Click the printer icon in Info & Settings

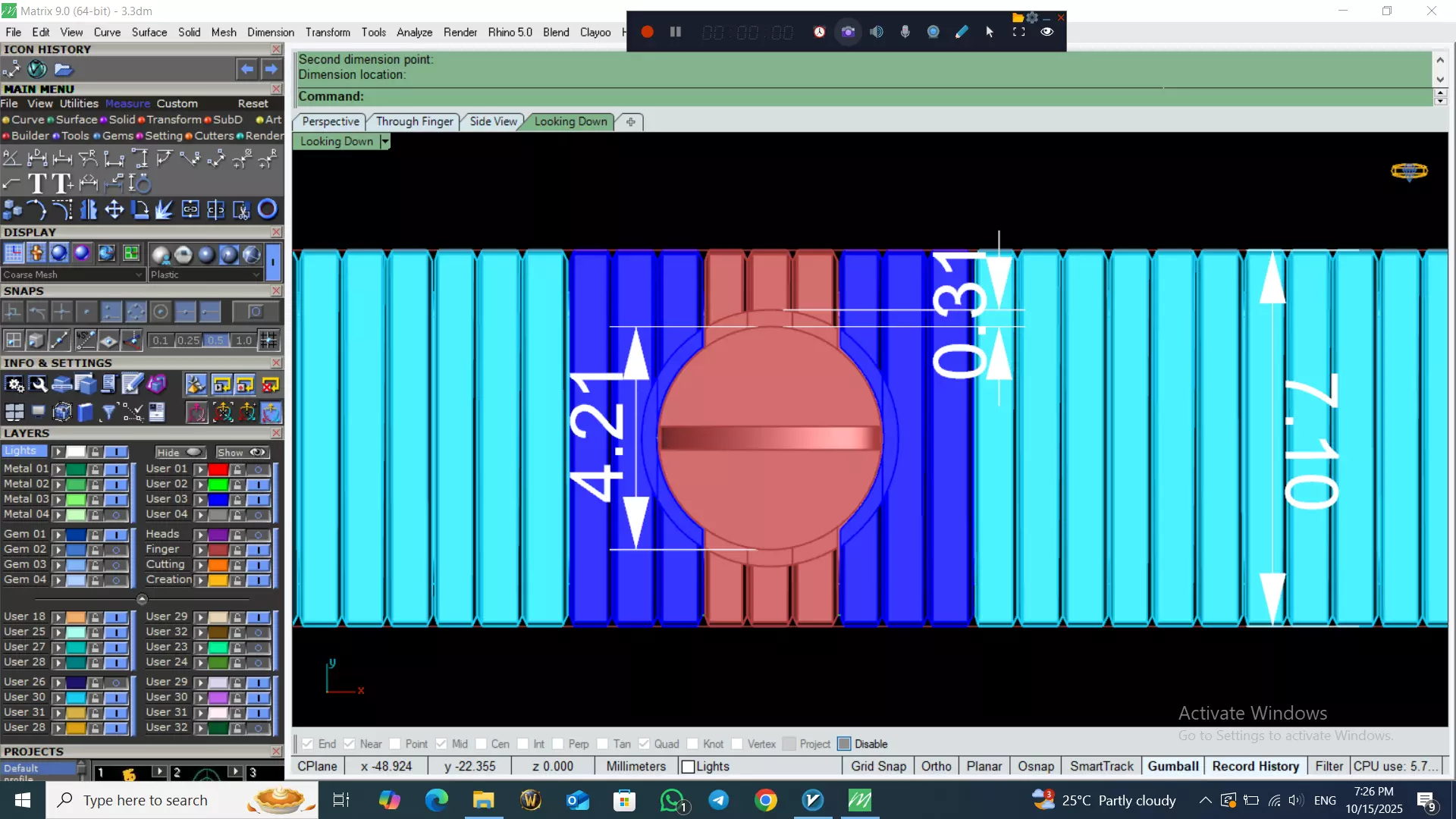62,385
